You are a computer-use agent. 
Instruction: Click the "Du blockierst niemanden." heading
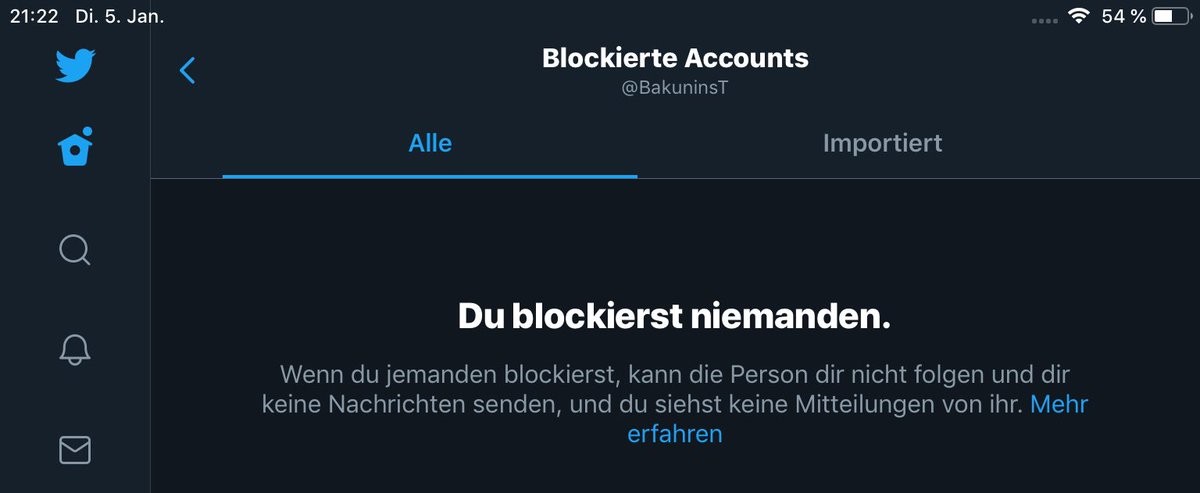coord(674,317)
